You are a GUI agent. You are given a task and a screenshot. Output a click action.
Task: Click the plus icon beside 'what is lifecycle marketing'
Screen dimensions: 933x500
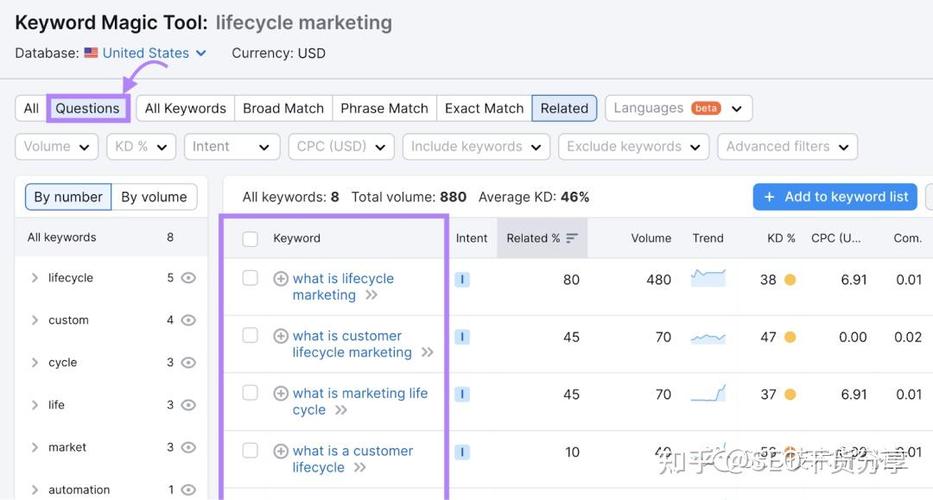[281, 279]
